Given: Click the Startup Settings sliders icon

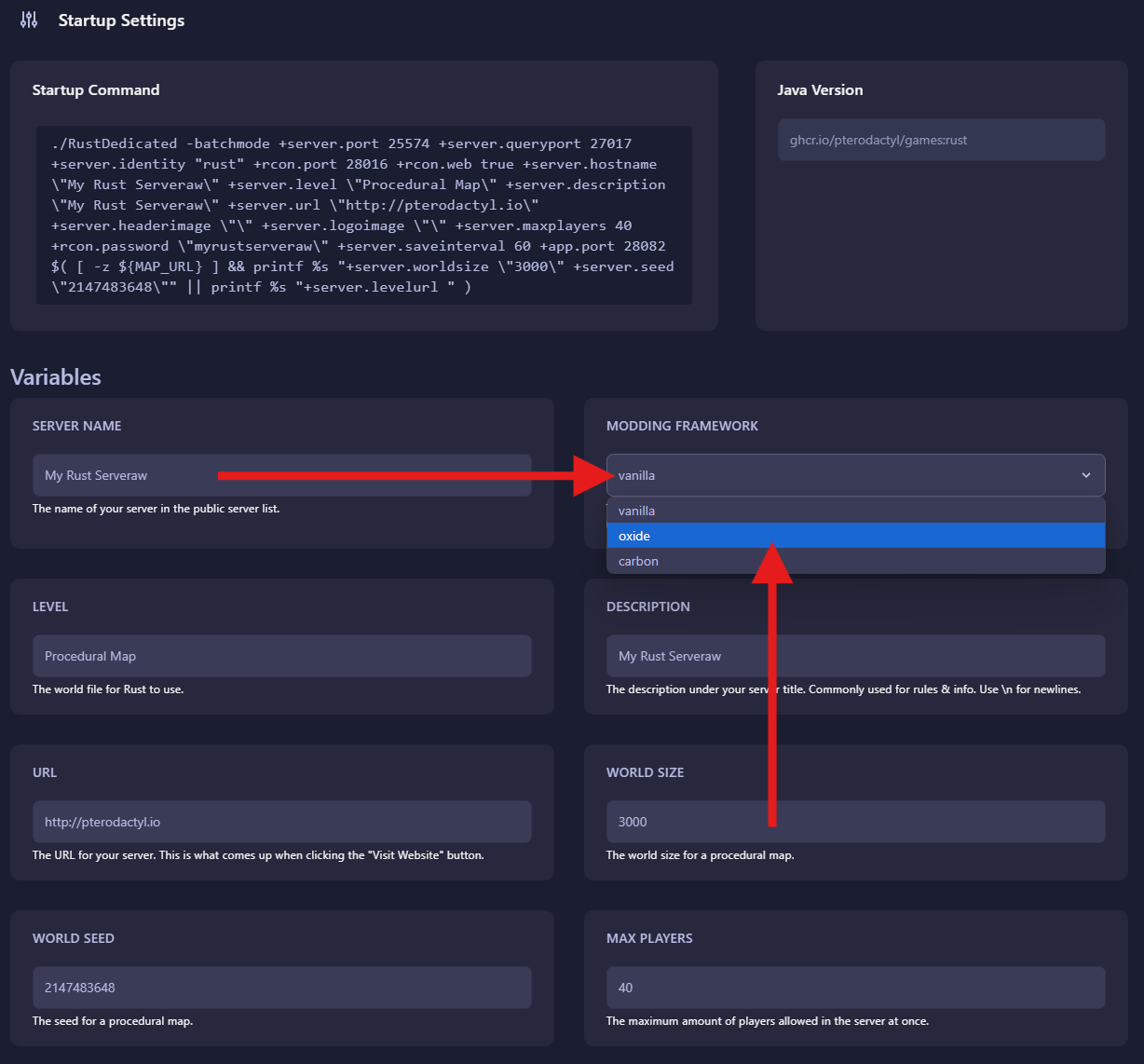Looking at the screenshot, I should pyautogui.click(x=28, y=19).
